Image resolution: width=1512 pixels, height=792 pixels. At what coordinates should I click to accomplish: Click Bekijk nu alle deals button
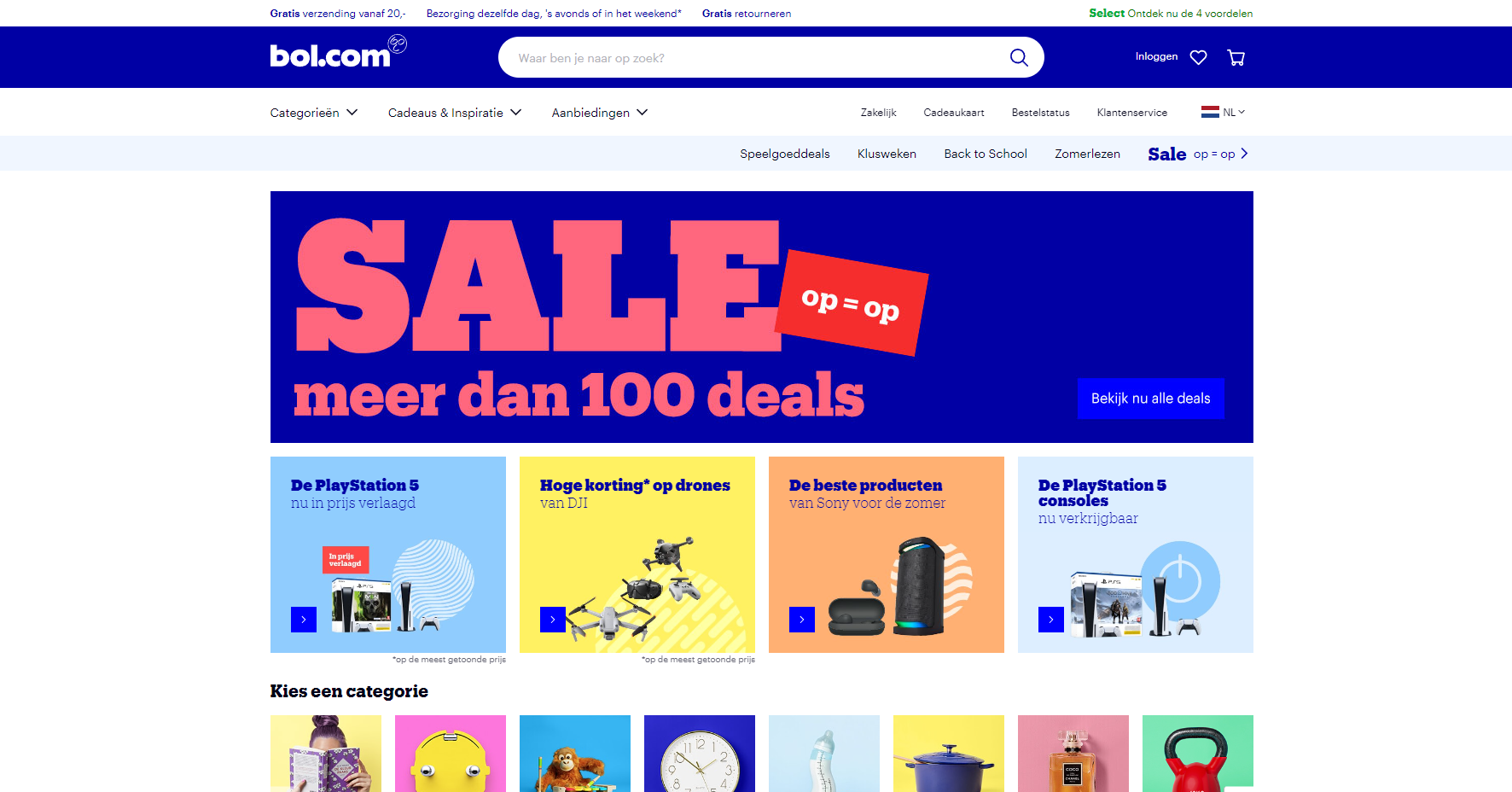coord(1151,399)
